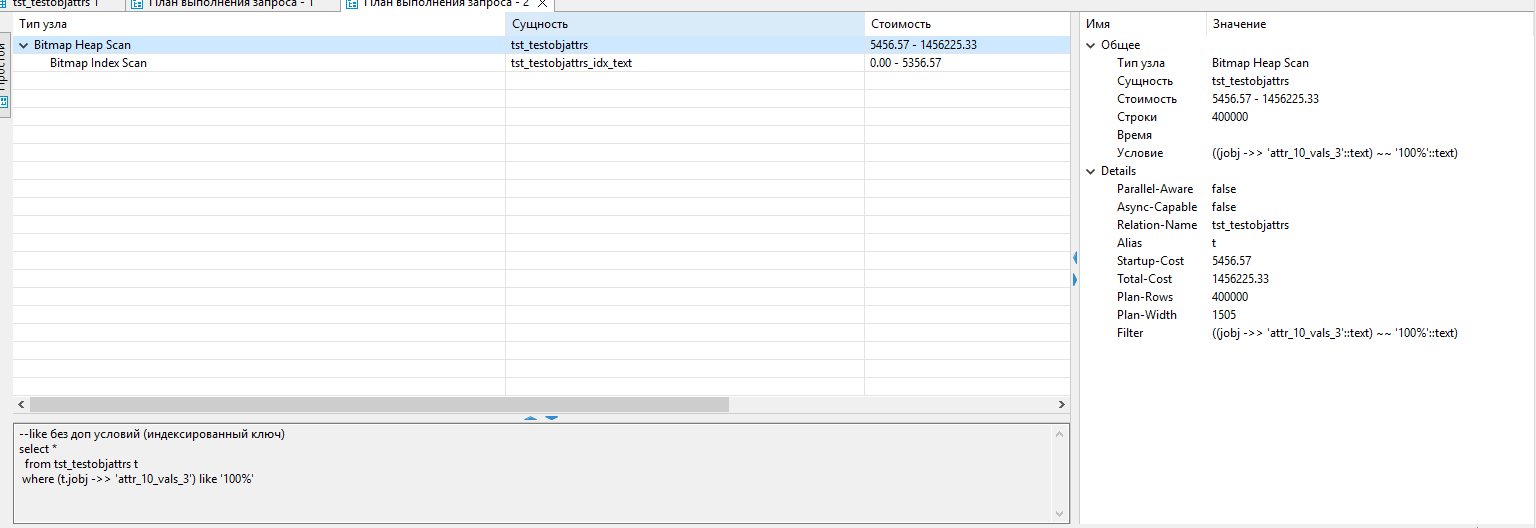Collapse the Общее properties group
Image resolution: width=1536 pixels, height=528 pixels.
pos(1091,45)
